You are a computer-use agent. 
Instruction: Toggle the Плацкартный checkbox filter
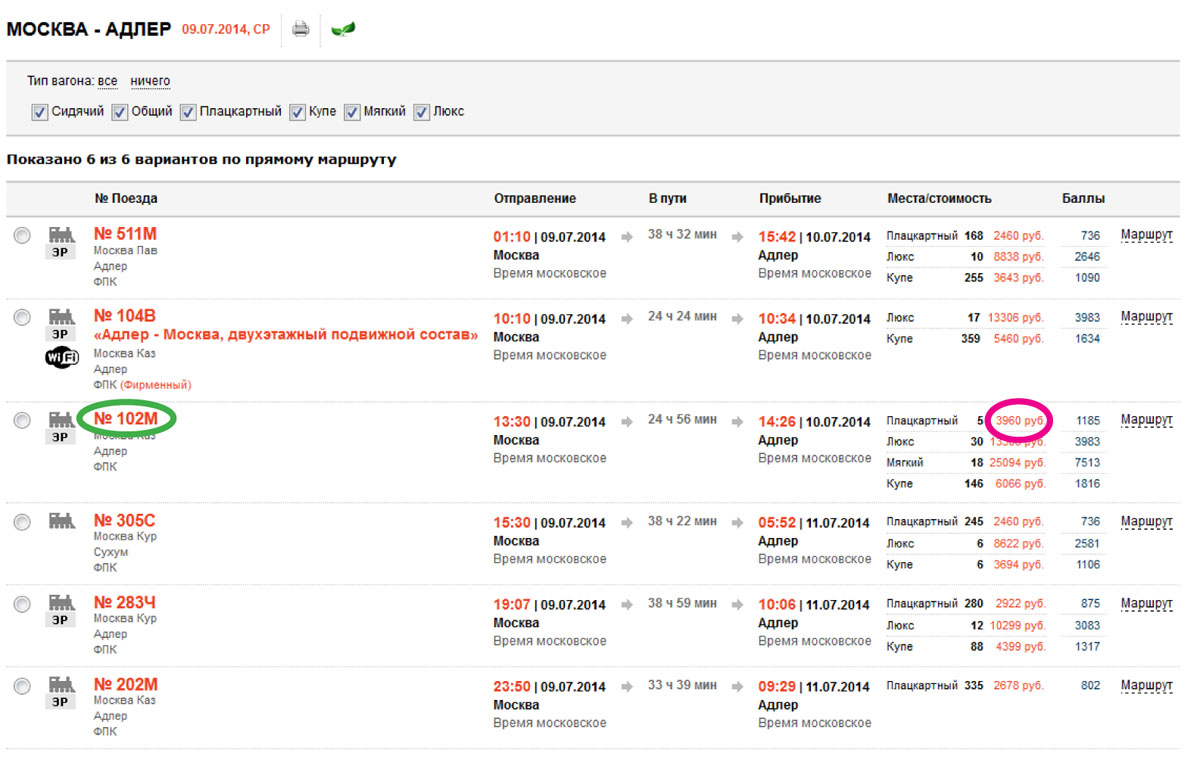tap(188, 113)
